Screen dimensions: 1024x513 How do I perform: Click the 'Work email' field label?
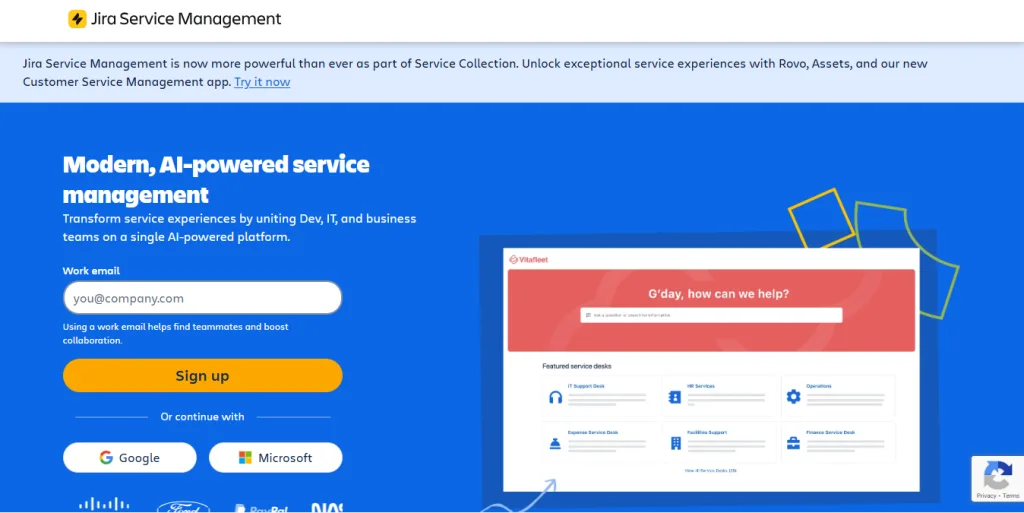click(x=91, y=271)
